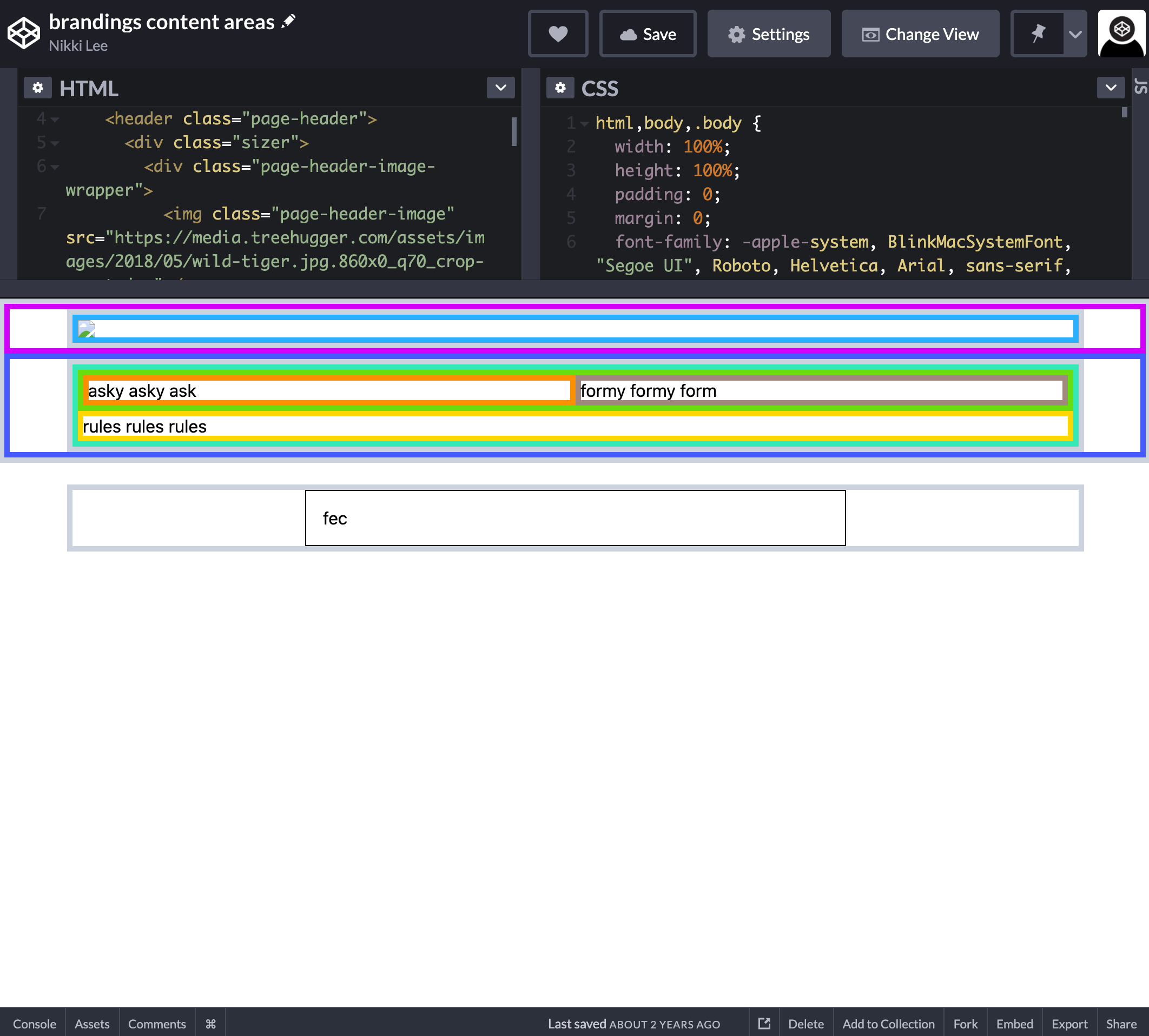
Task: Open the HTML editor settings gear
Action: point(37,88)
